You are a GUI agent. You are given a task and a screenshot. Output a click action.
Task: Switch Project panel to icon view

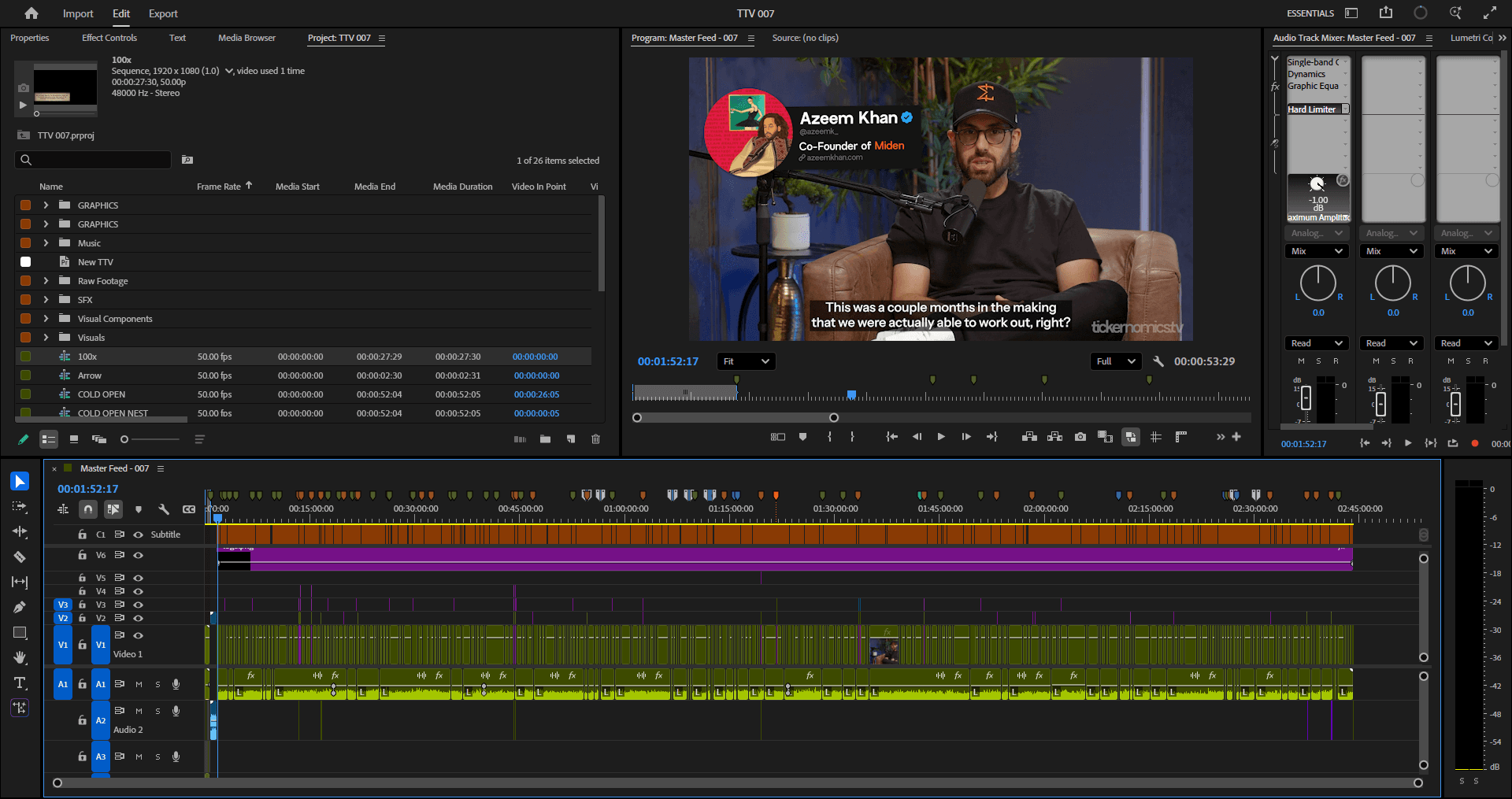click(x=74, y=439)
